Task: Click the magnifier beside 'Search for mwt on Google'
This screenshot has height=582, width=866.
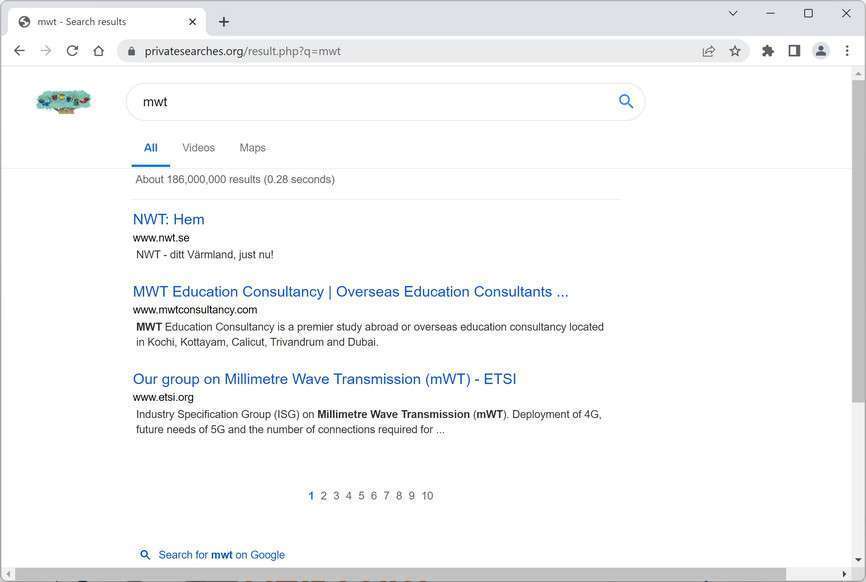Action: 145,554
